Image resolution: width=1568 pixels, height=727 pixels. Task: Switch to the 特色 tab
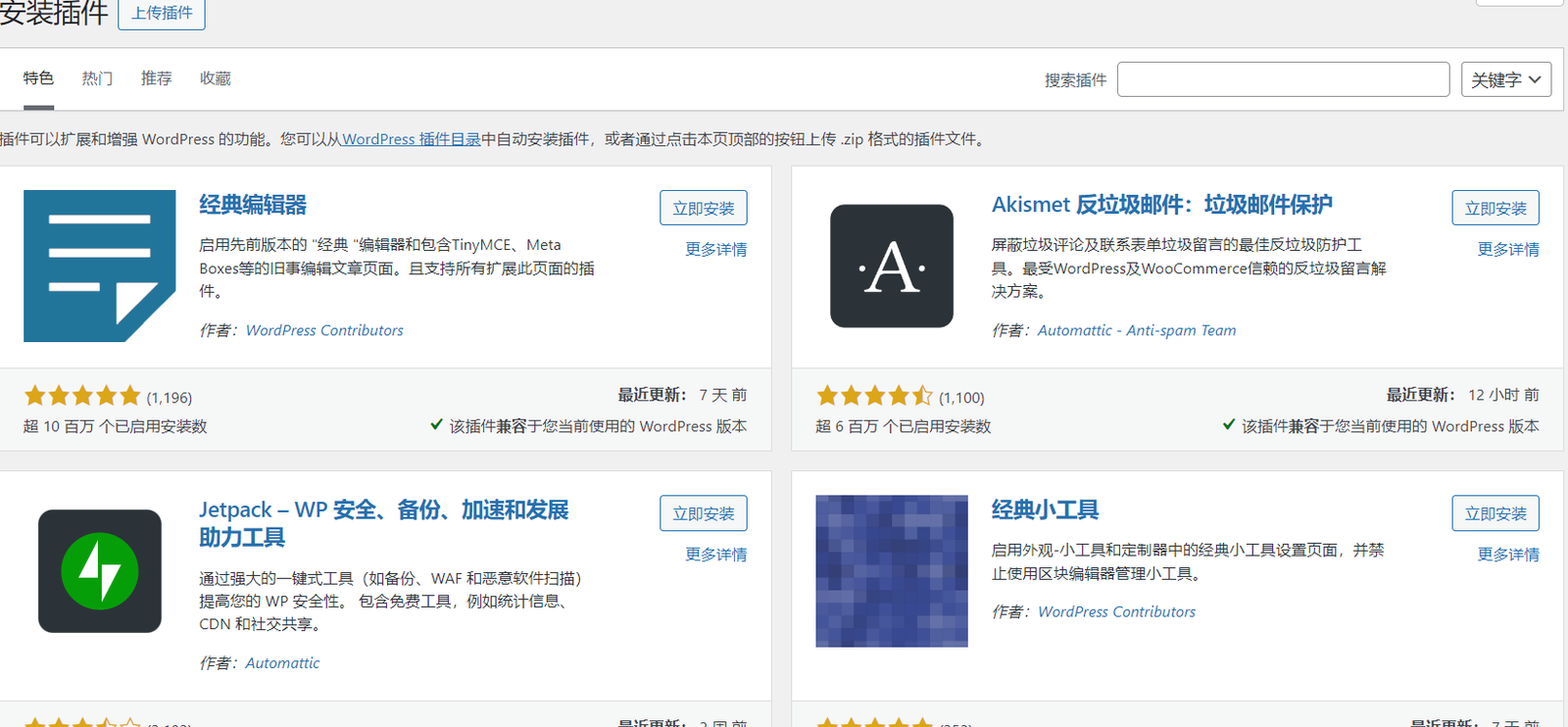pyautogui.click(x=38, y=78)
